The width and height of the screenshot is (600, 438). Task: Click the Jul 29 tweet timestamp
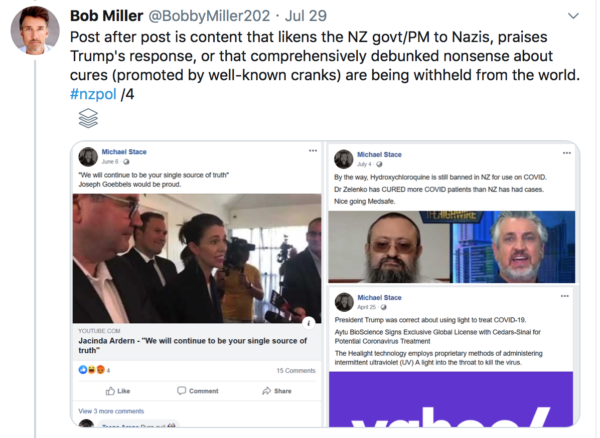point(305,16)
